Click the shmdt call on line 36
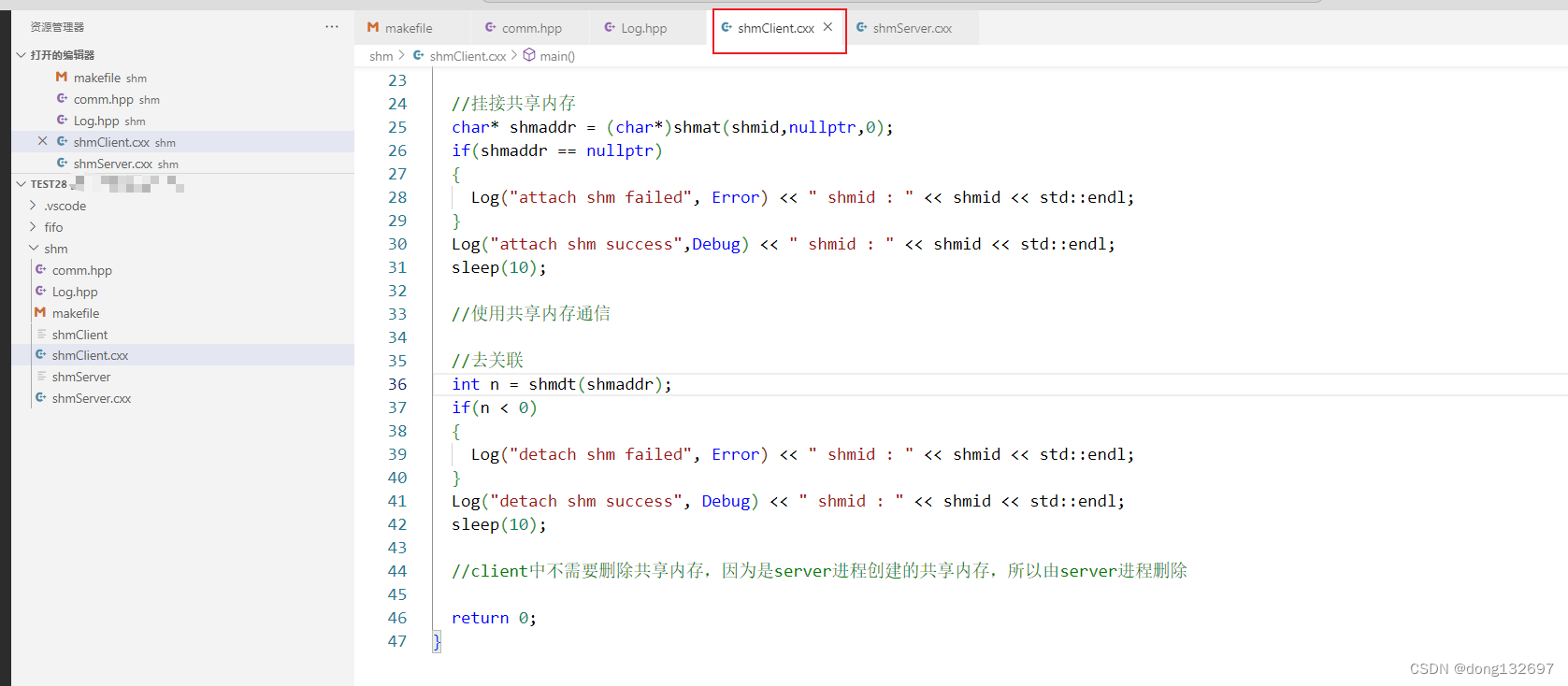 553,384
